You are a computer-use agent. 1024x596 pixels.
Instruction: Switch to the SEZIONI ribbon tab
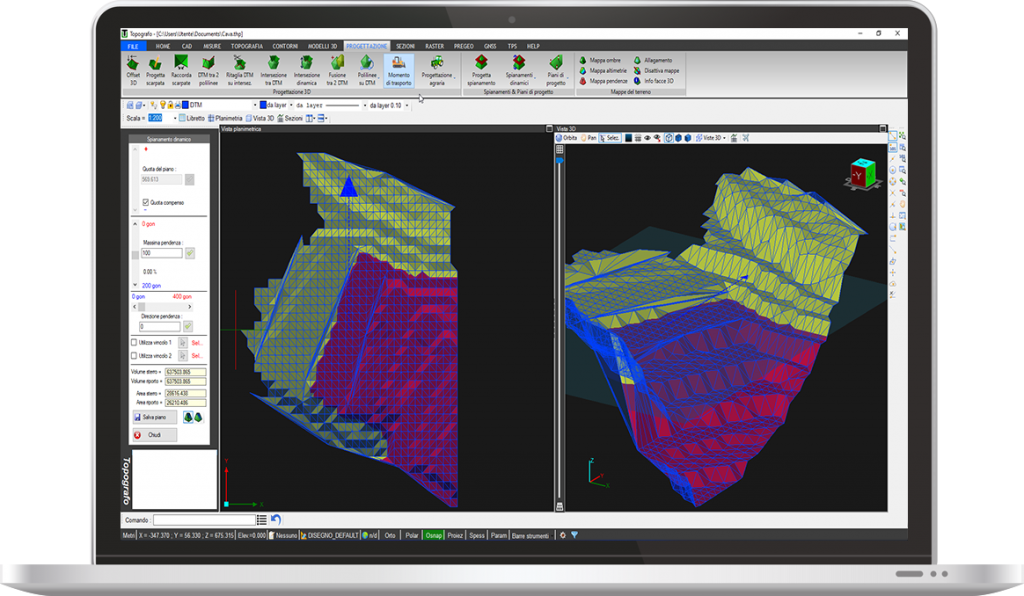pos(406,46)
